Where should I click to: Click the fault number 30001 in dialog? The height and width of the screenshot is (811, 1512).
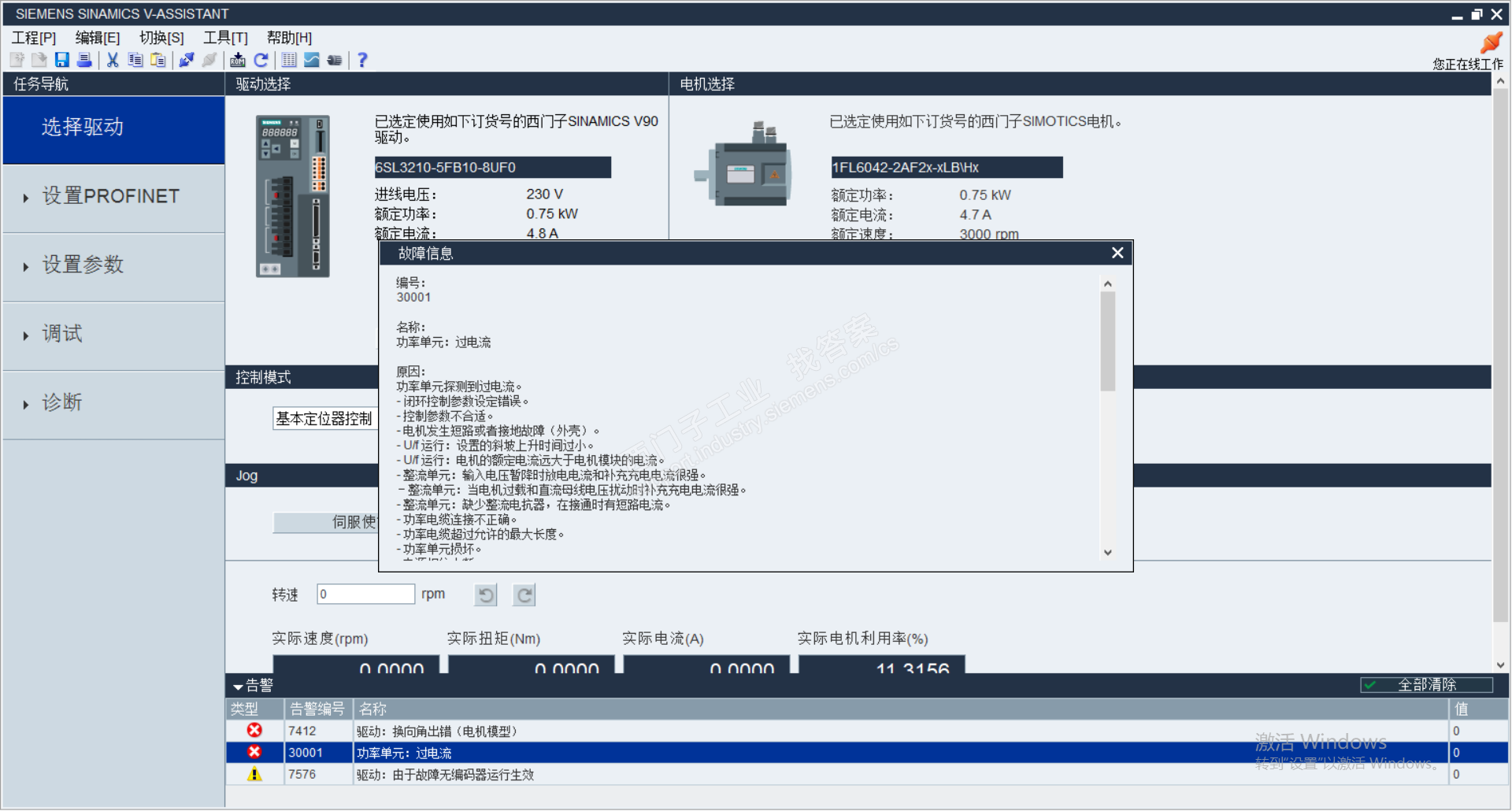click(413, 298)
